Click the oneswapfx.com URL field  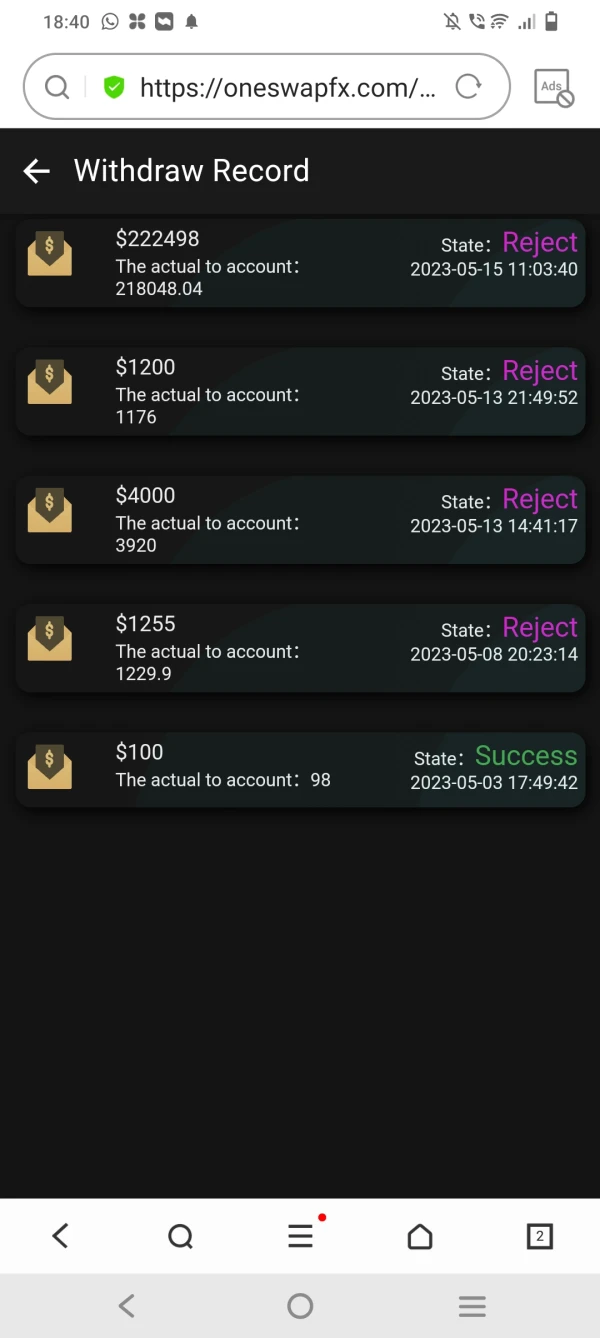[288, 88]
